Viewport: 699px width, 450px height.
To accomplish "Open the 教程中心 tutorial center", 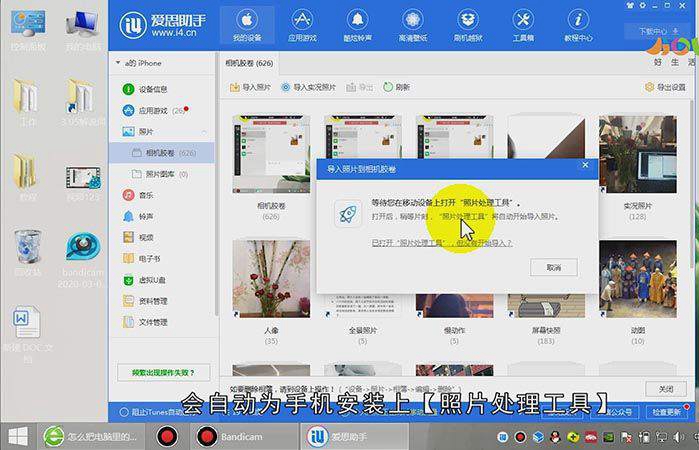I will pos(578,26).
